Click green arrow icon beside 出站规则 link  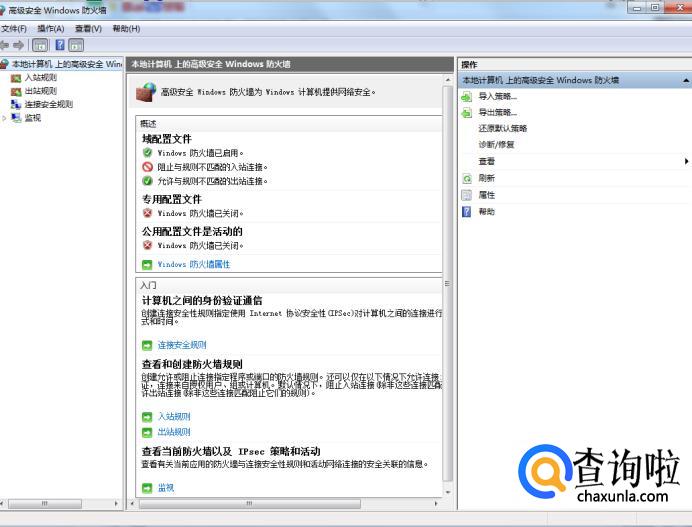tap(147, 433)
